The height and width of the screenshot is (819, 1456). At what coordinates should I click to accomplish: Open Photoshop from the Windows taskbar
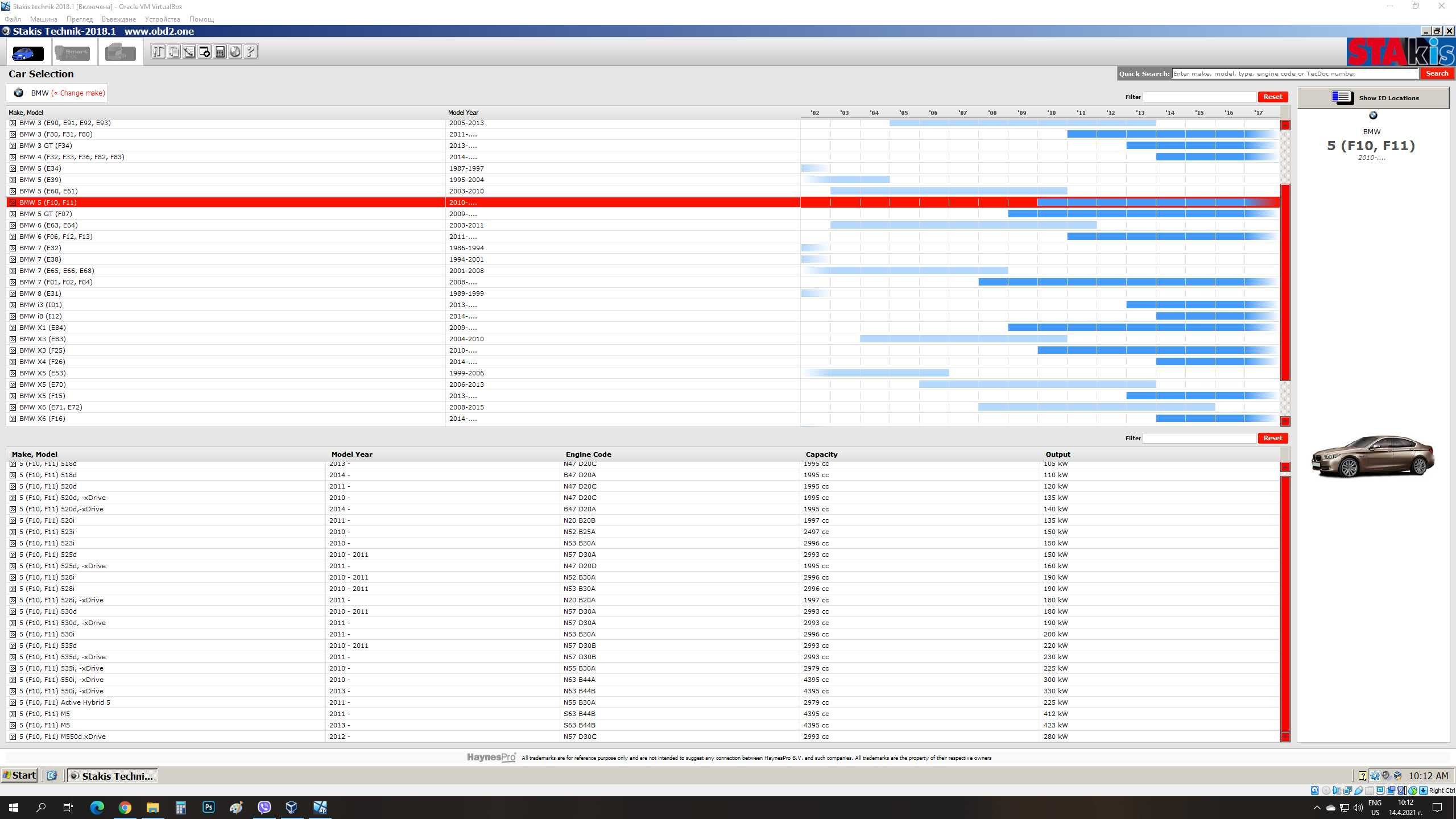[x=209, y=807]
